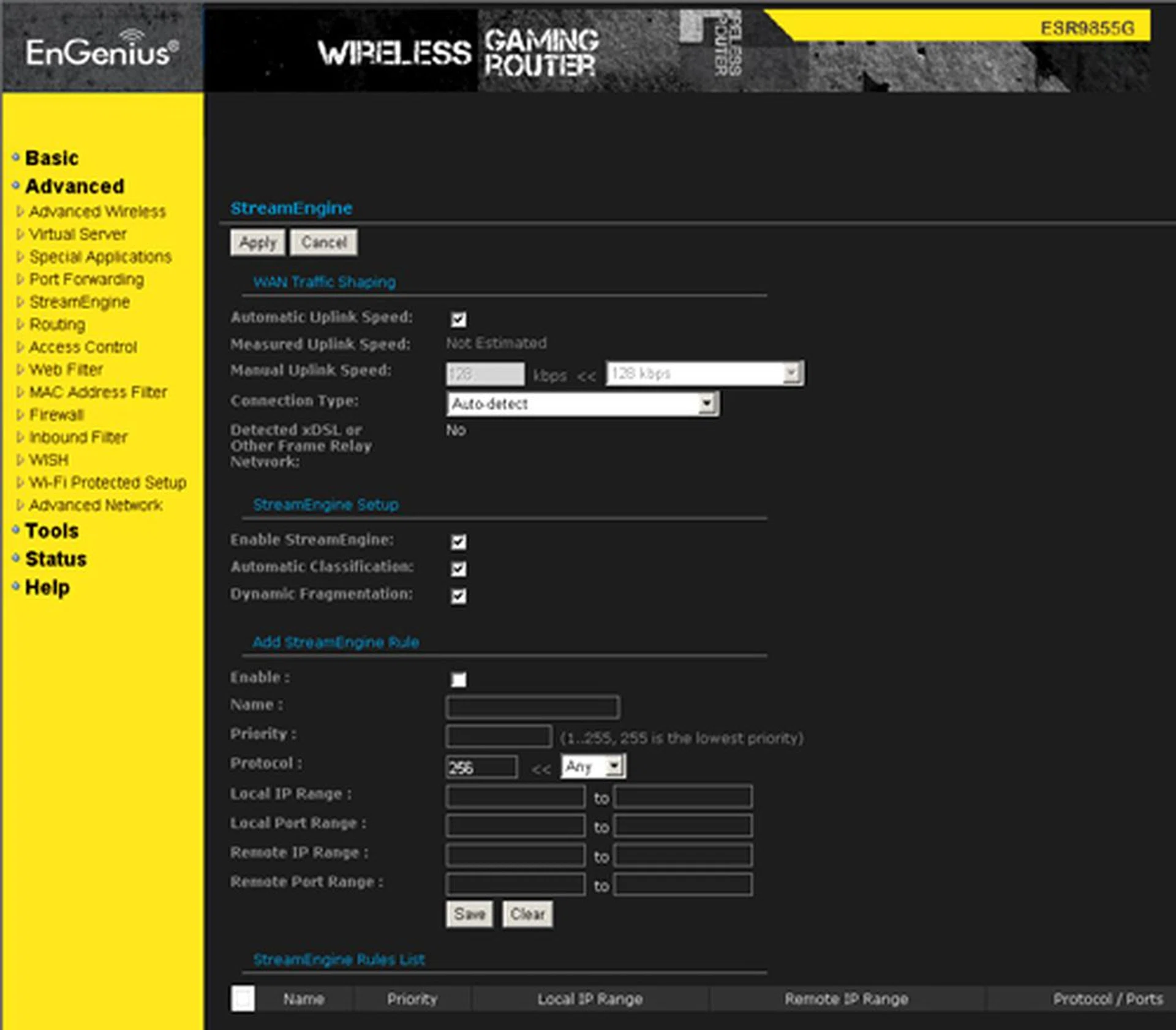
Task: Uncheck Enable StreamEngine
Action: click(x=458, y=541)
